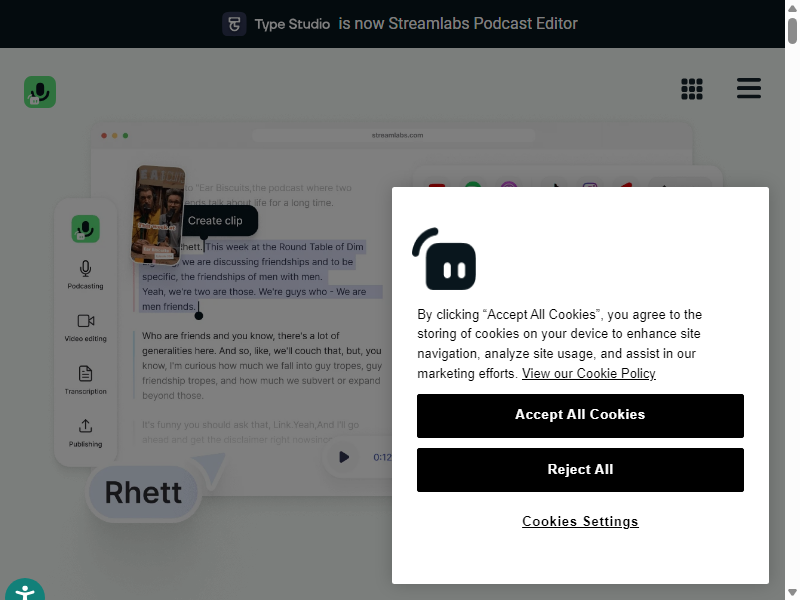Open Cookies Settings link

[580, 521]
